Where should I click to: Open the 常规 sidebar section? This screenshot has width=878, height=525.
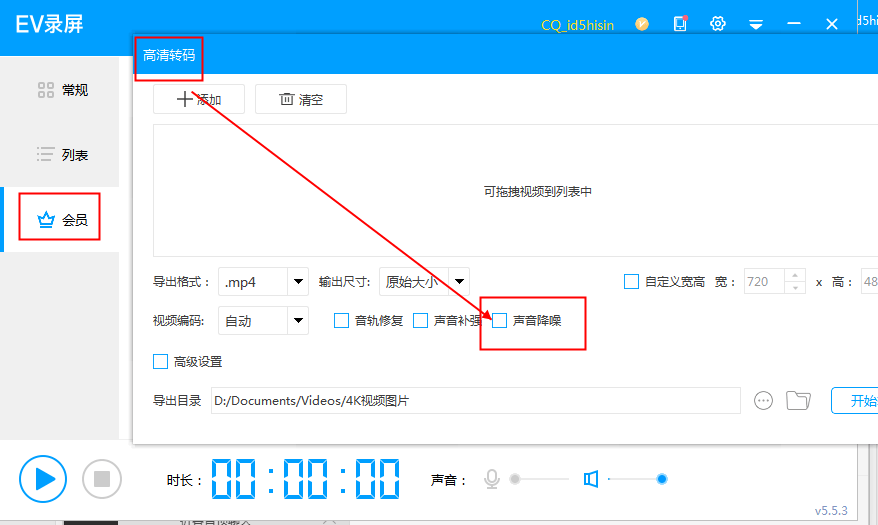point(59,90)
